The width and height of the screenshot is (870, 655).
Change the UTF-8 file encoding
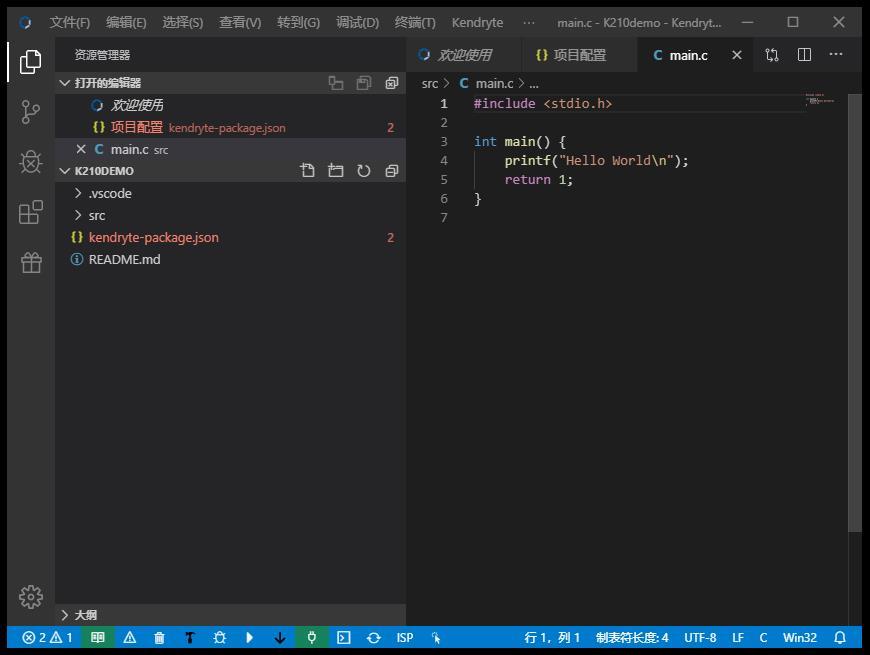pyautogui.click(x=700, y=638)
